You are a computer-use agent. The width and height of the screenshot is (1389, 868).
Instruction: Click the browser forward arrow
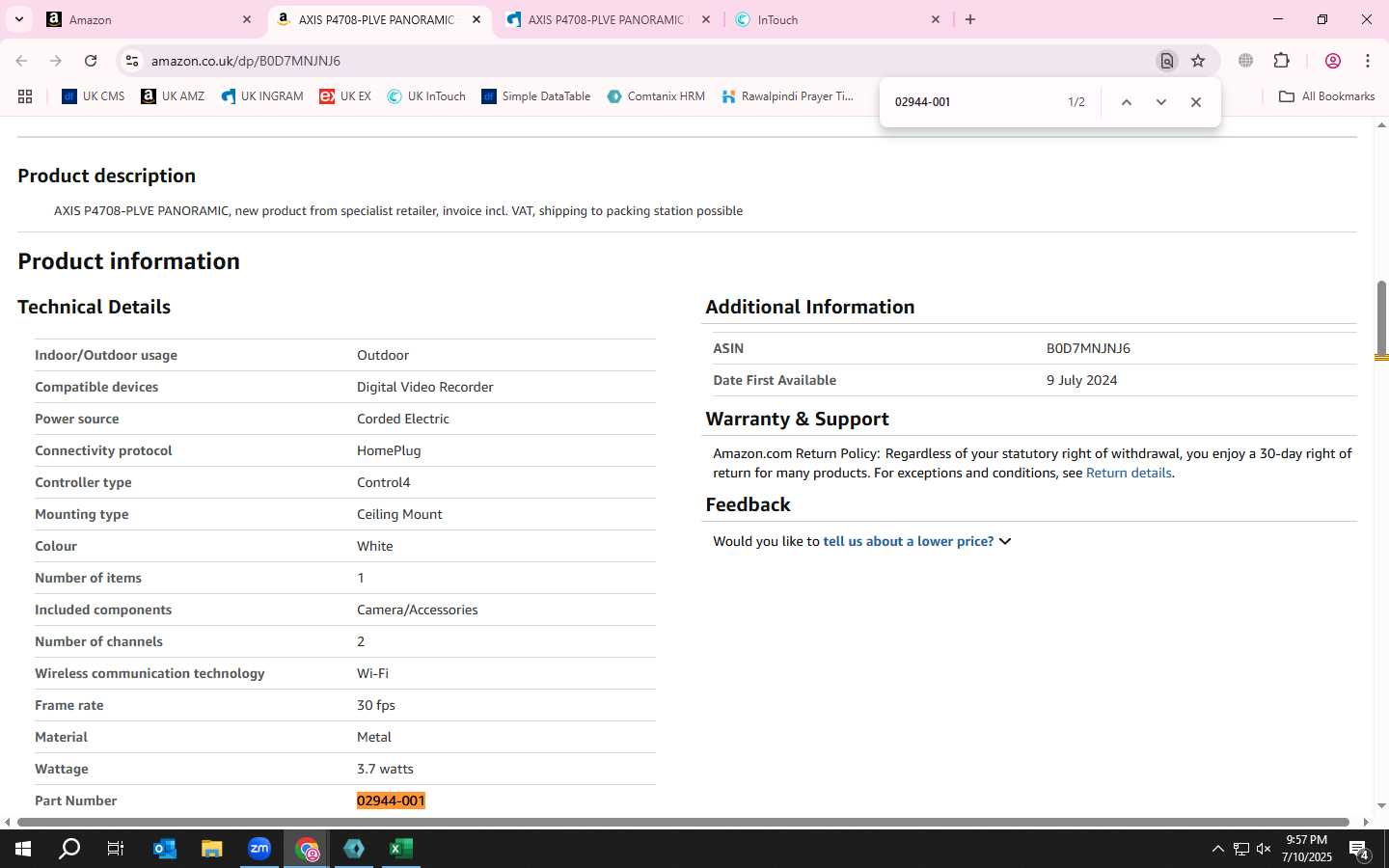point(56,61)
